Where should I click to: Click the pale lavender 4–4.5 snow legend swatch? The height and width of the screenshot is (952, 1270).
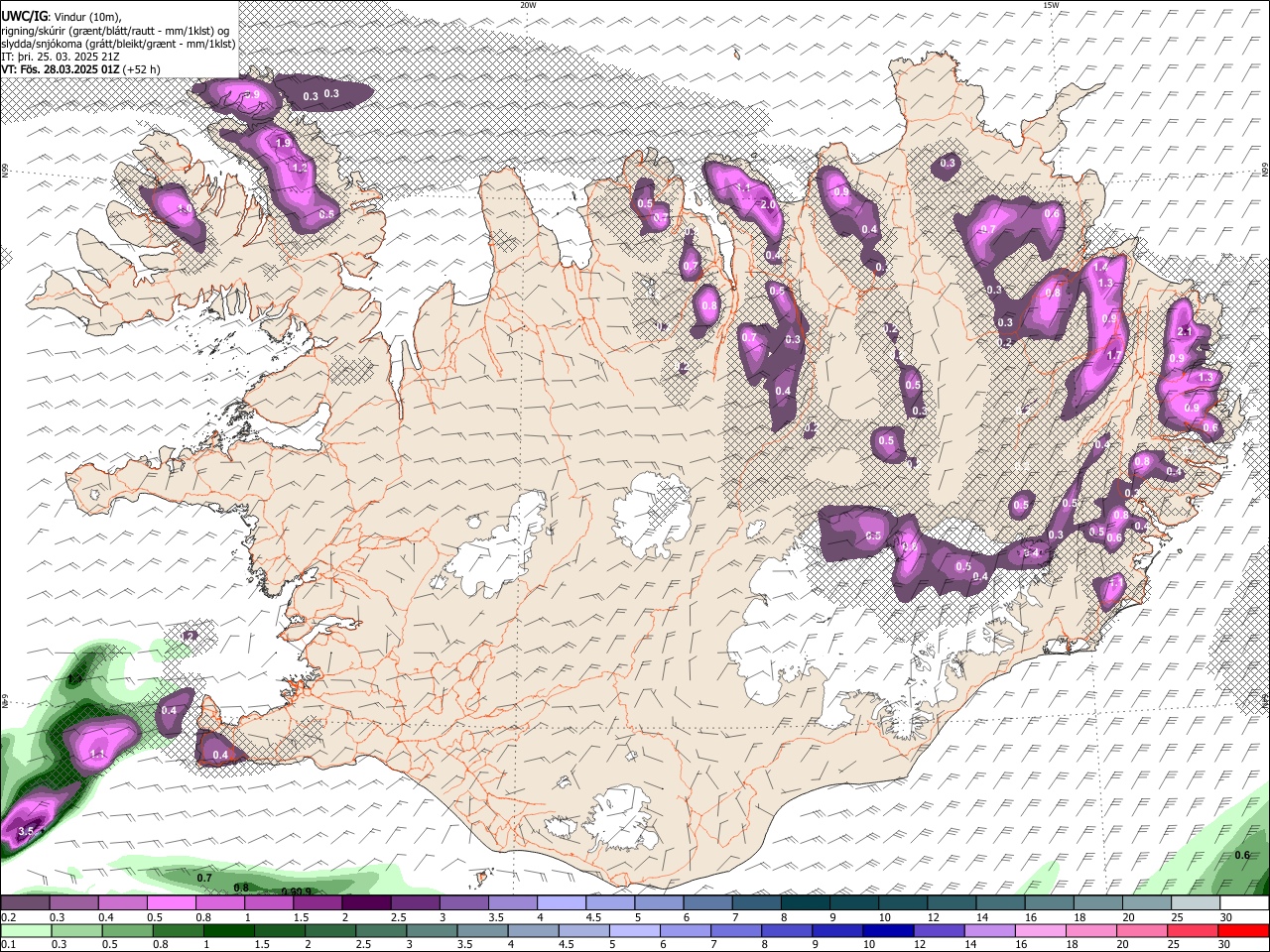[x=562, y=903]
